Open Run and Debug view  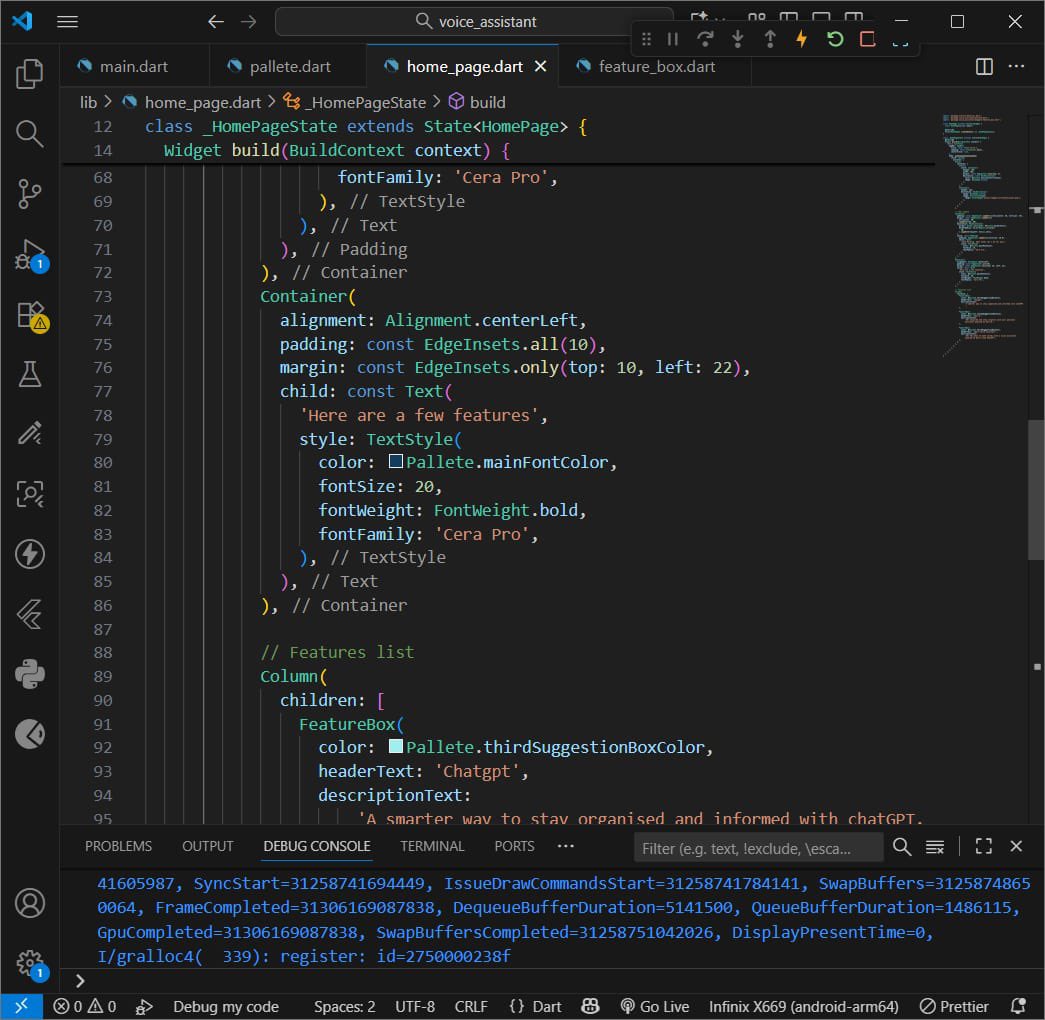(29, 254)
